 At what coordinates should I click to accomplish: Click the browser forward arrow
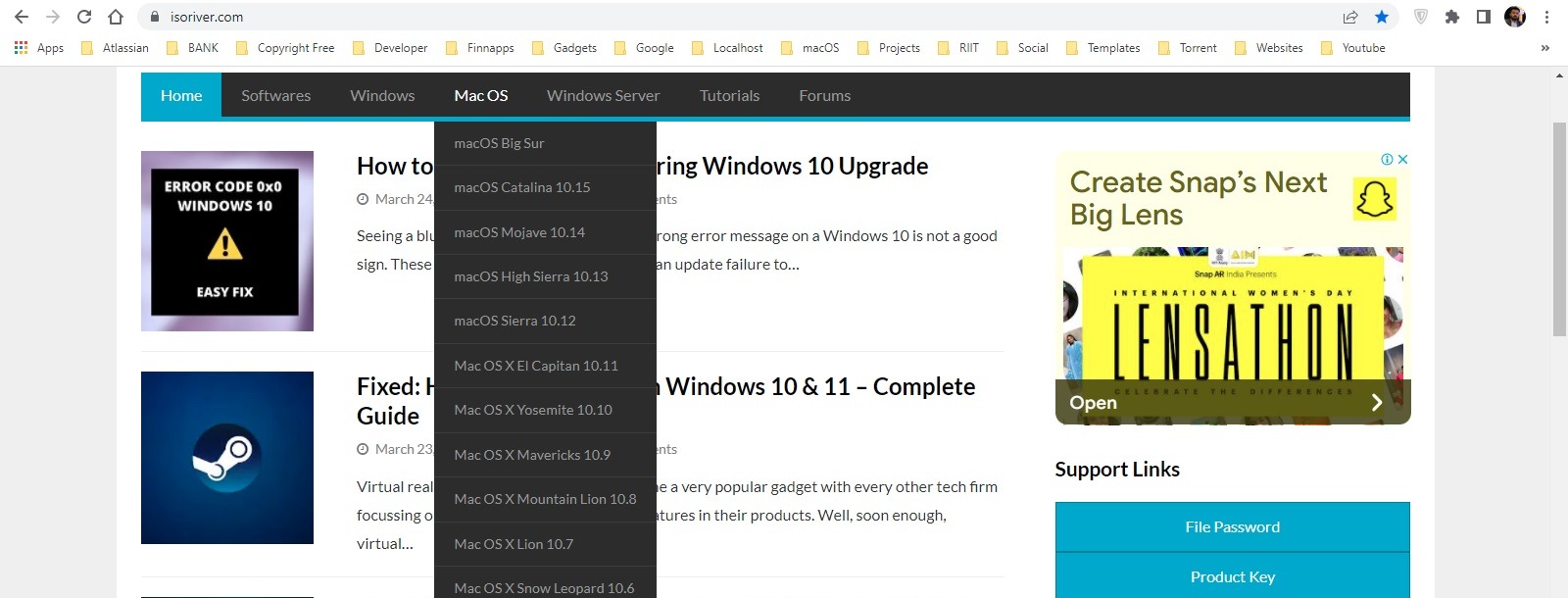coord(53,17)
